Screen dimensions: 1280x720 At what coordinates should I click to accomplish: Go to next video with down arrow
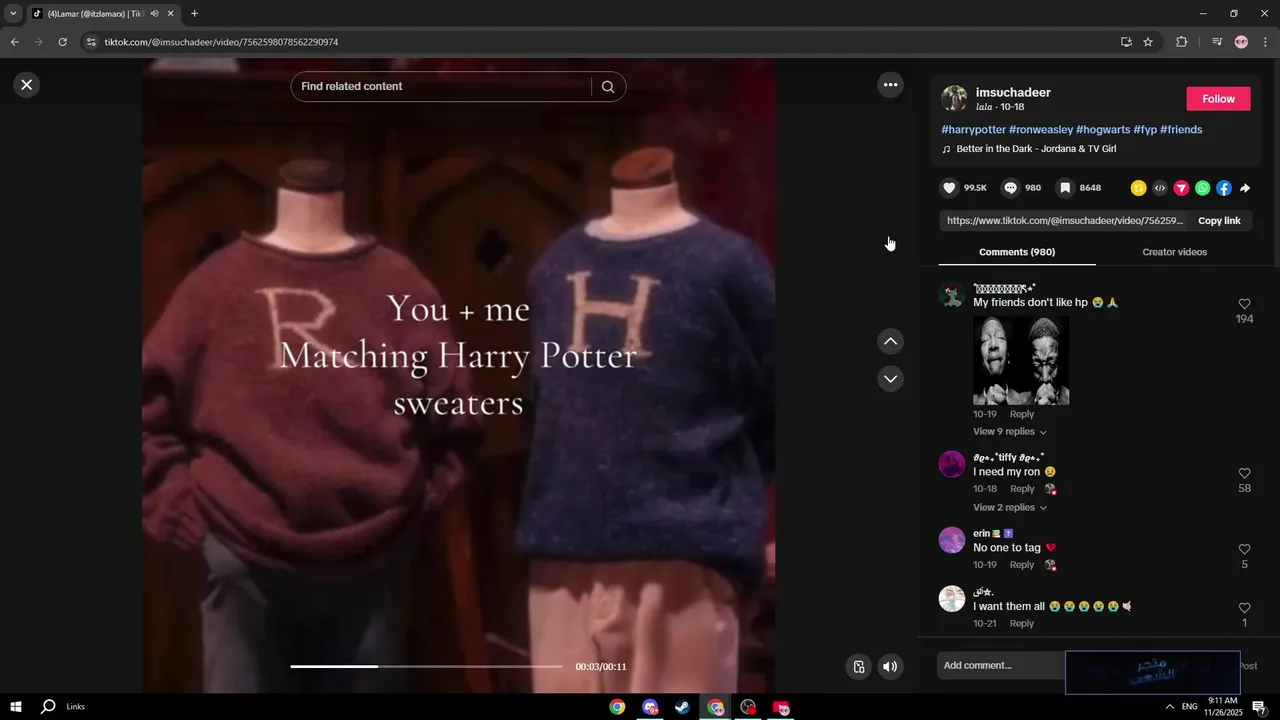click(x=890, y=379)
